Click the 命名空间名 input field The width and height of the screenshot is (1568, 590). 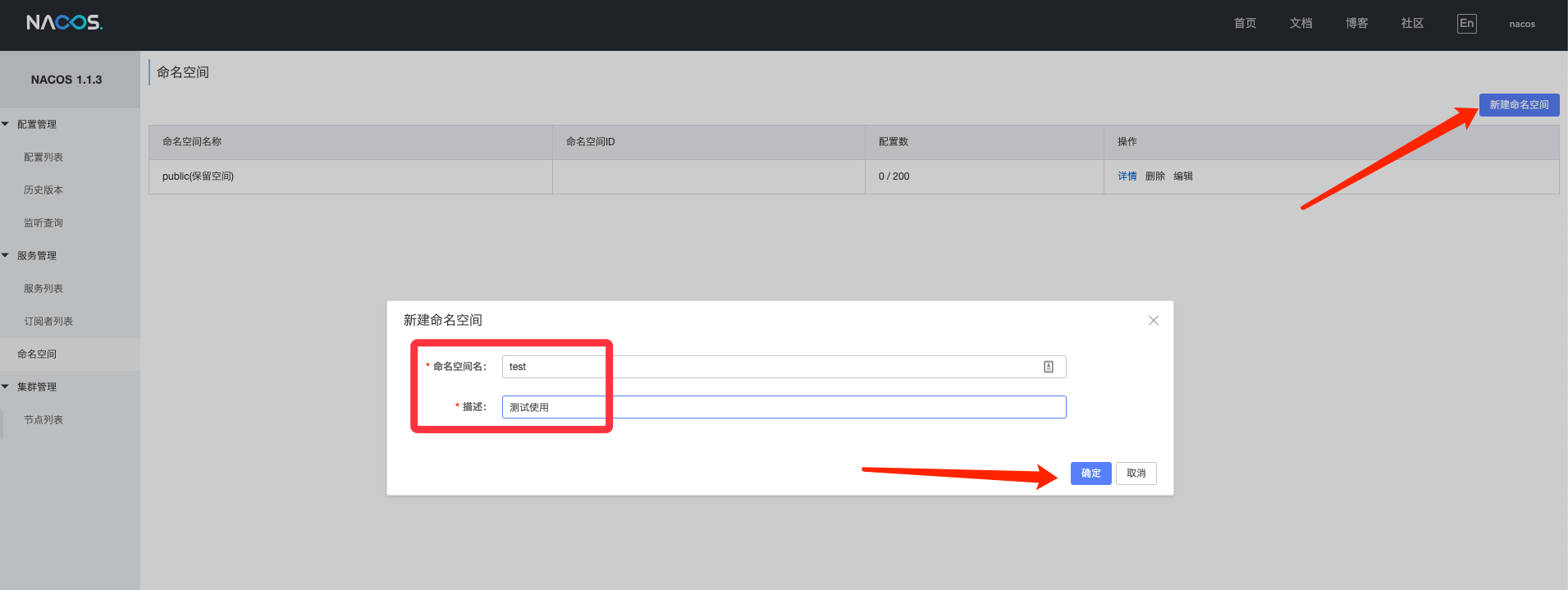(x=784, y=367)
